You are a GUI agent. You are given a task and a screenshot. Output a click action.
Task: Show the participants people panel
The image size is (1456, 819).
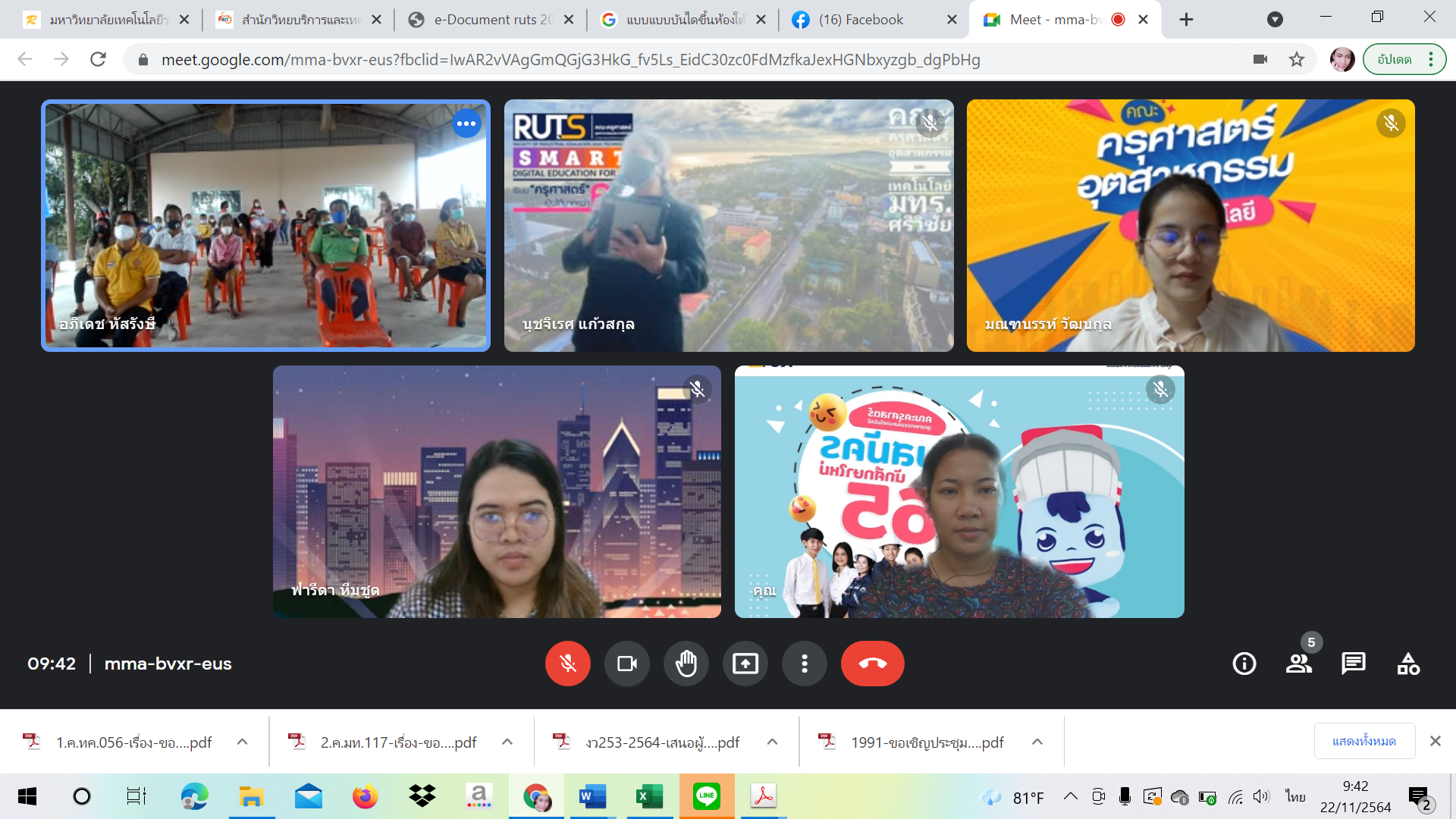[1298, 664]
